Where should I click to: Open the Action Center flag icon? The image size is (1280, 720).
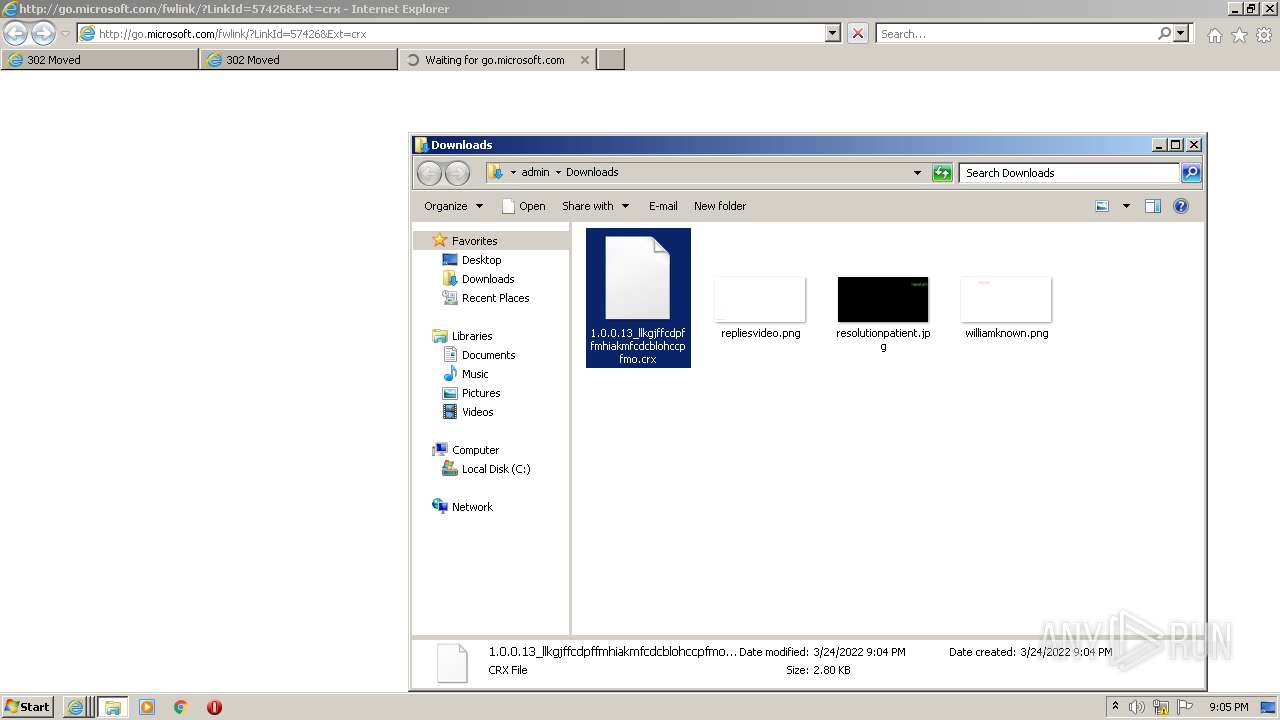(x=1185, y=707)
